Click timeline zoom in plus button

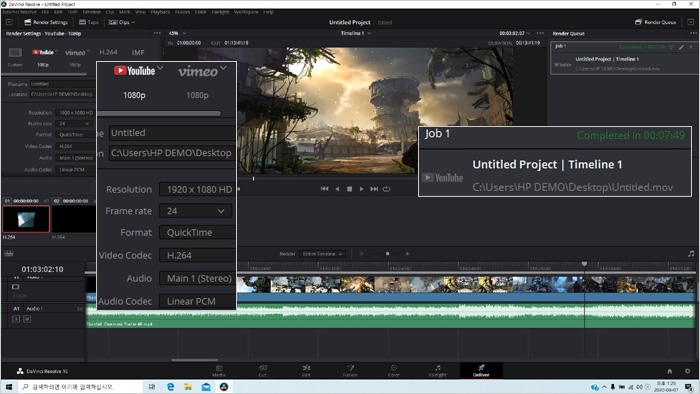(x=407, y=253)
